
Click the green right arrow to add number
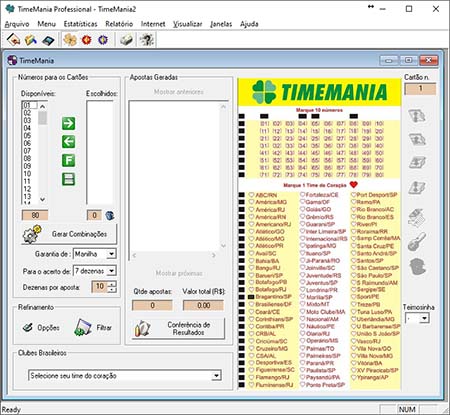click(x=68, y=123)
